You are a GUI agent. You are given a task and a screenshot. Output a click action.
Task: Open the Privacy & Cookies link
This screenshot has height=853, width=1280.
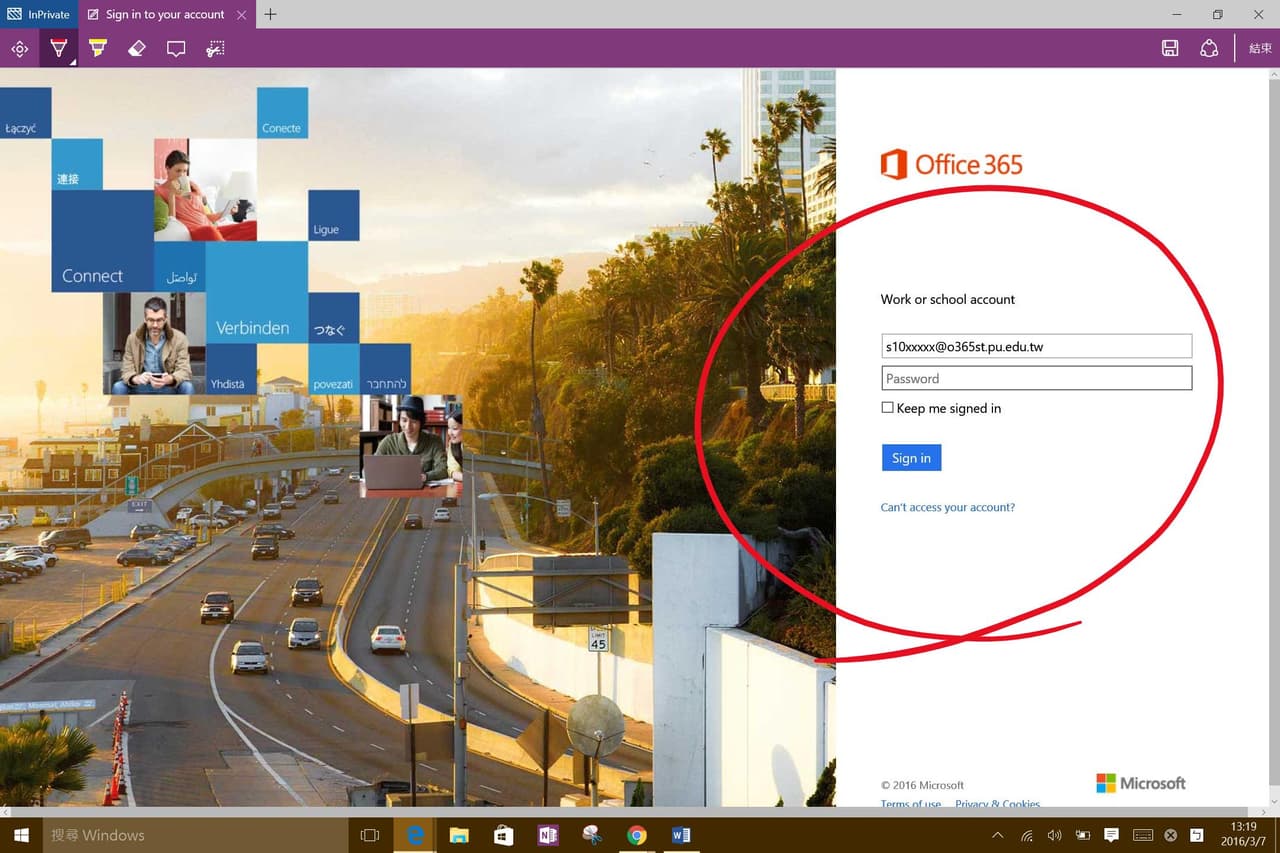[x=998, y=804]
